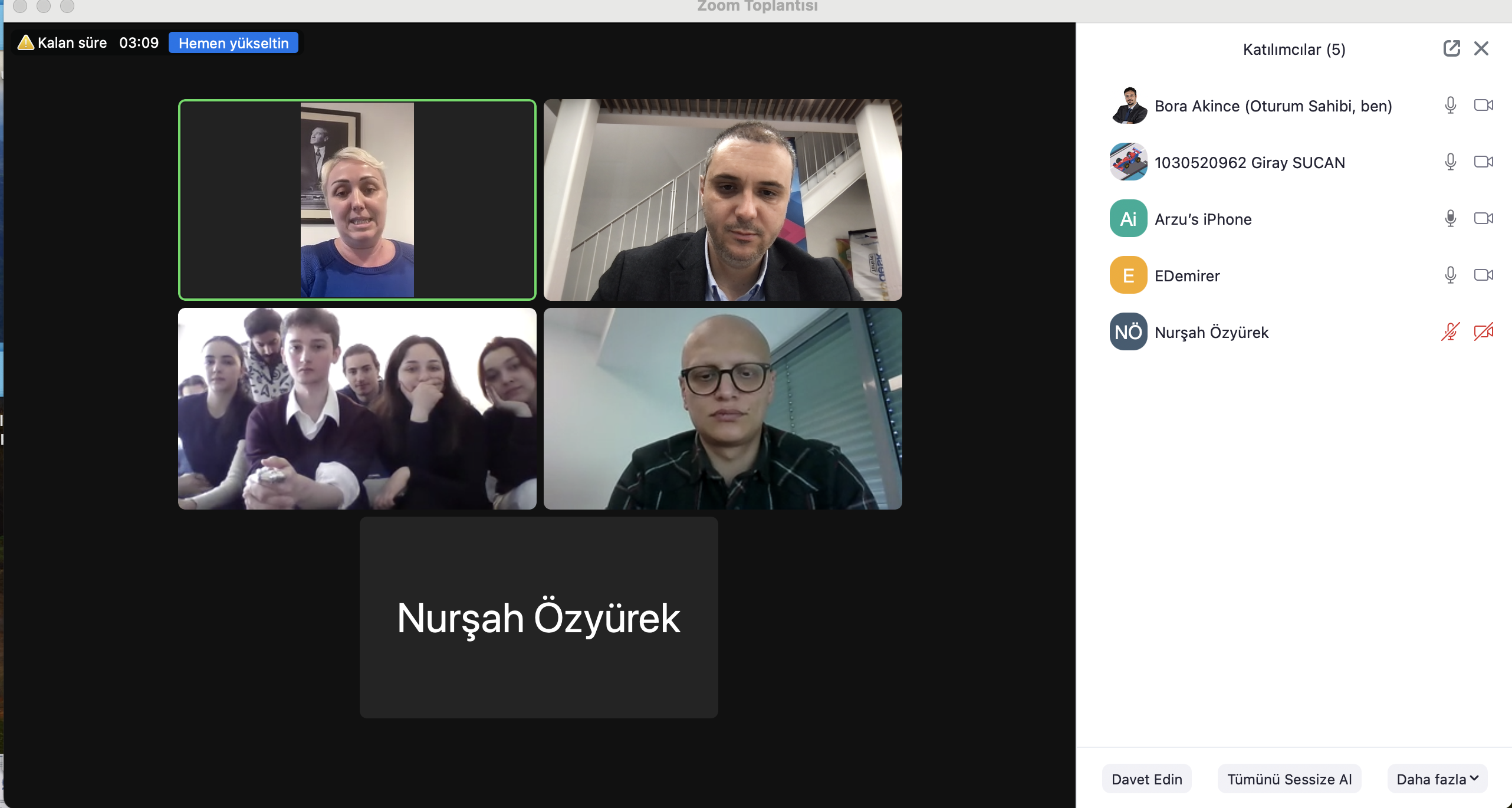
Task: Click Nurşah Özyürek's disabled camera icon
Action: pyautogui.click(x=1483, y=332)
